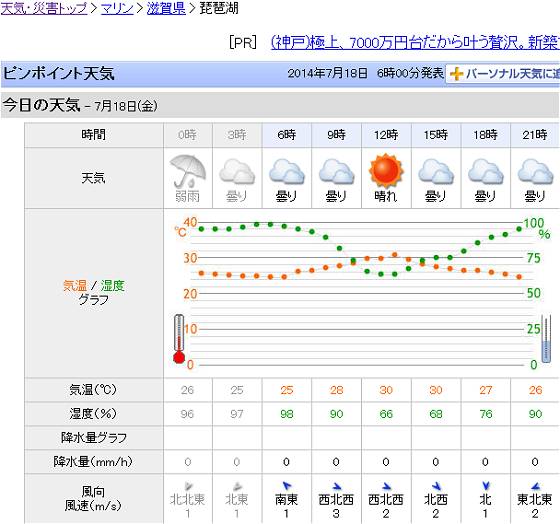Screen dimensions: 560x524
Task: Open the 滋賀県 breadcrumb link
Action: pos(166,8)
